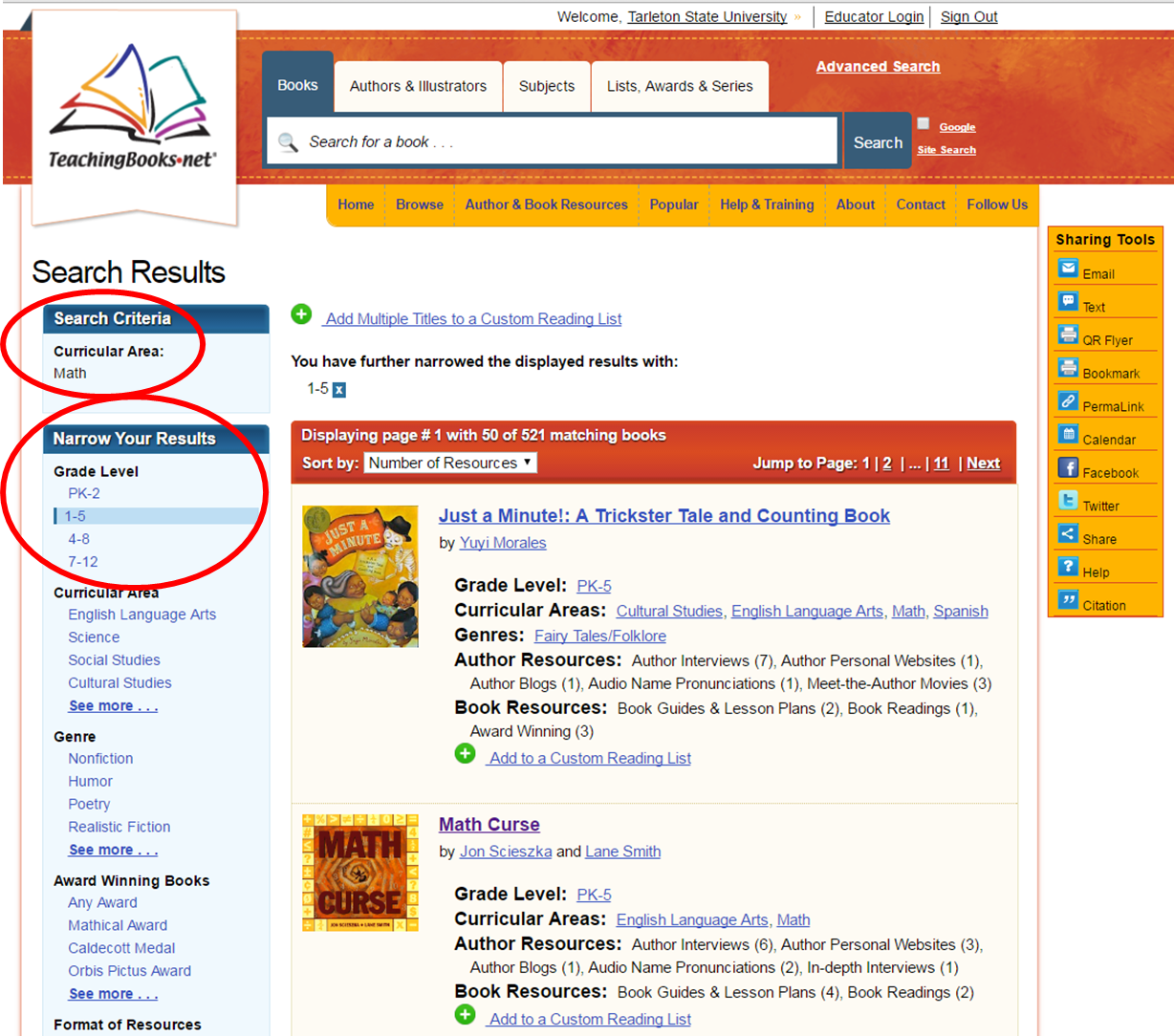
Task: Open the Just a Minute book cover thumbnail
Action: (360, 576)
